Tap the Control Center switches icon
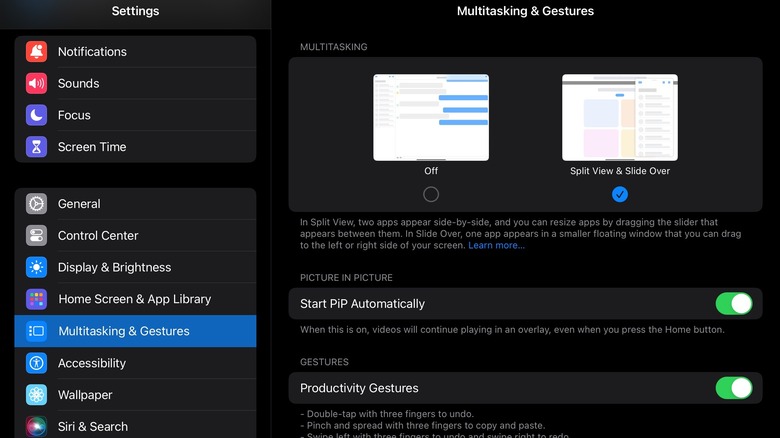The image size is (780, 438). click(37, 236)
